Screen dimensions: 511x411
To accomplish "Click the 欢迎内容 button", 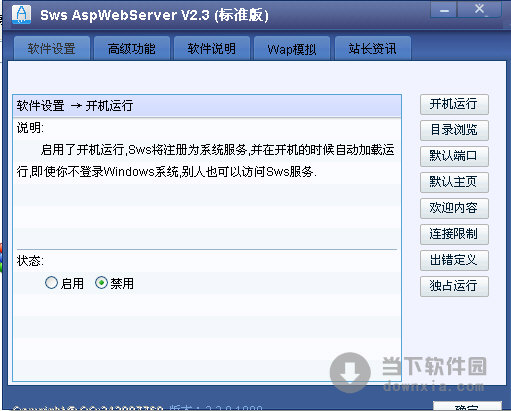I will tap(454, 208).
